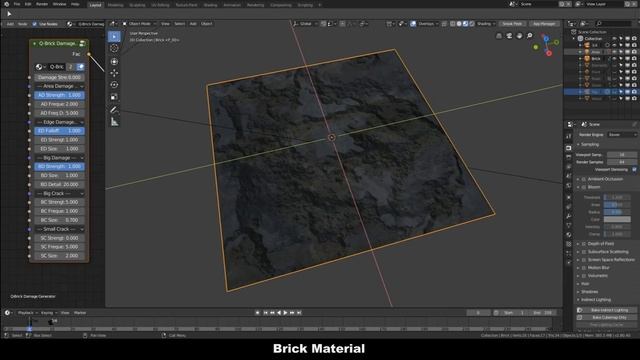Image resolution: width=640 pixels, height=360 pixels.
Task: Adjust the AD Strength slider in node
Action: click(x=60, y=95)
